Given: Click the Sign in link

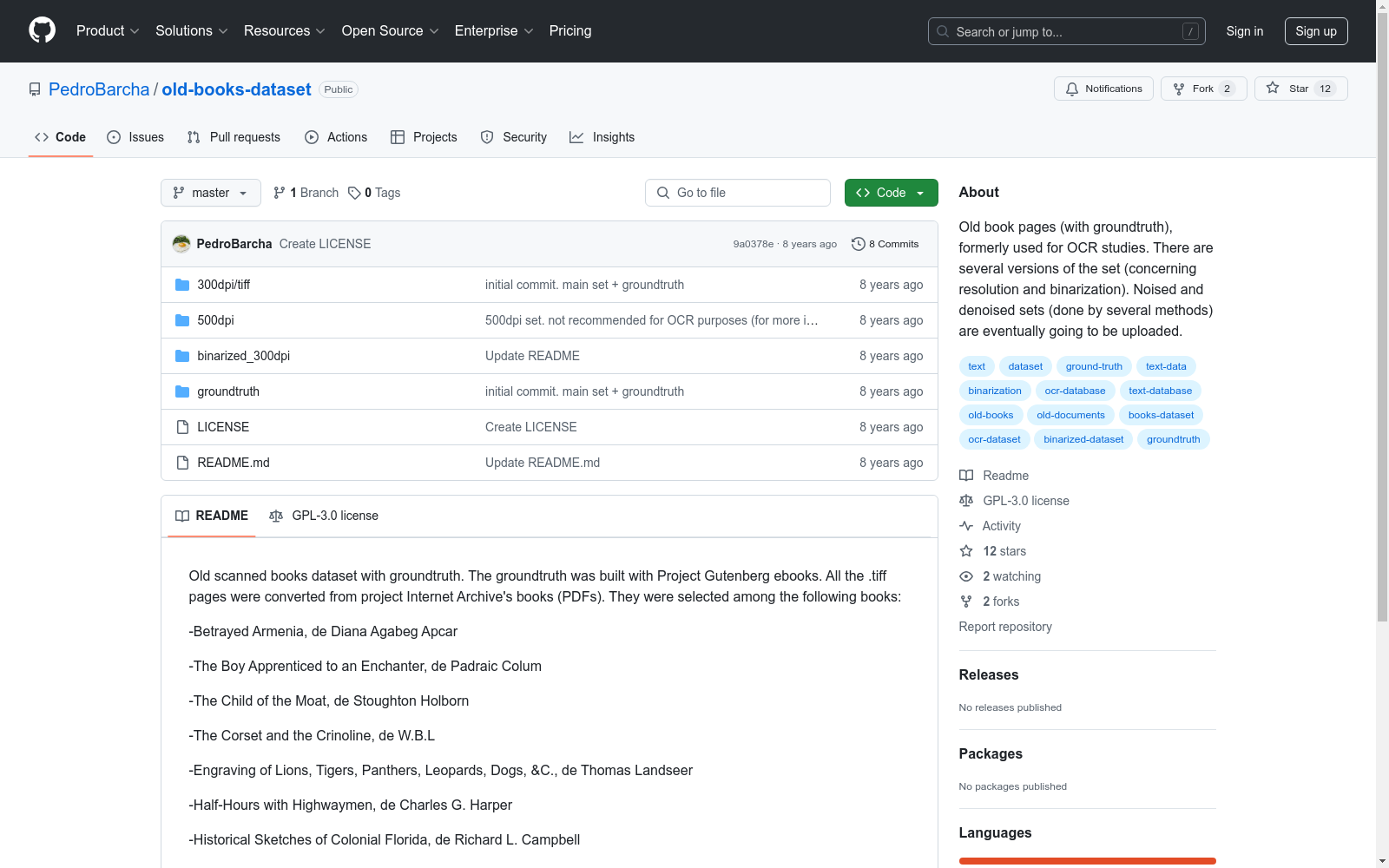Looking at the screenshot, I should (x=1245, y=31).
